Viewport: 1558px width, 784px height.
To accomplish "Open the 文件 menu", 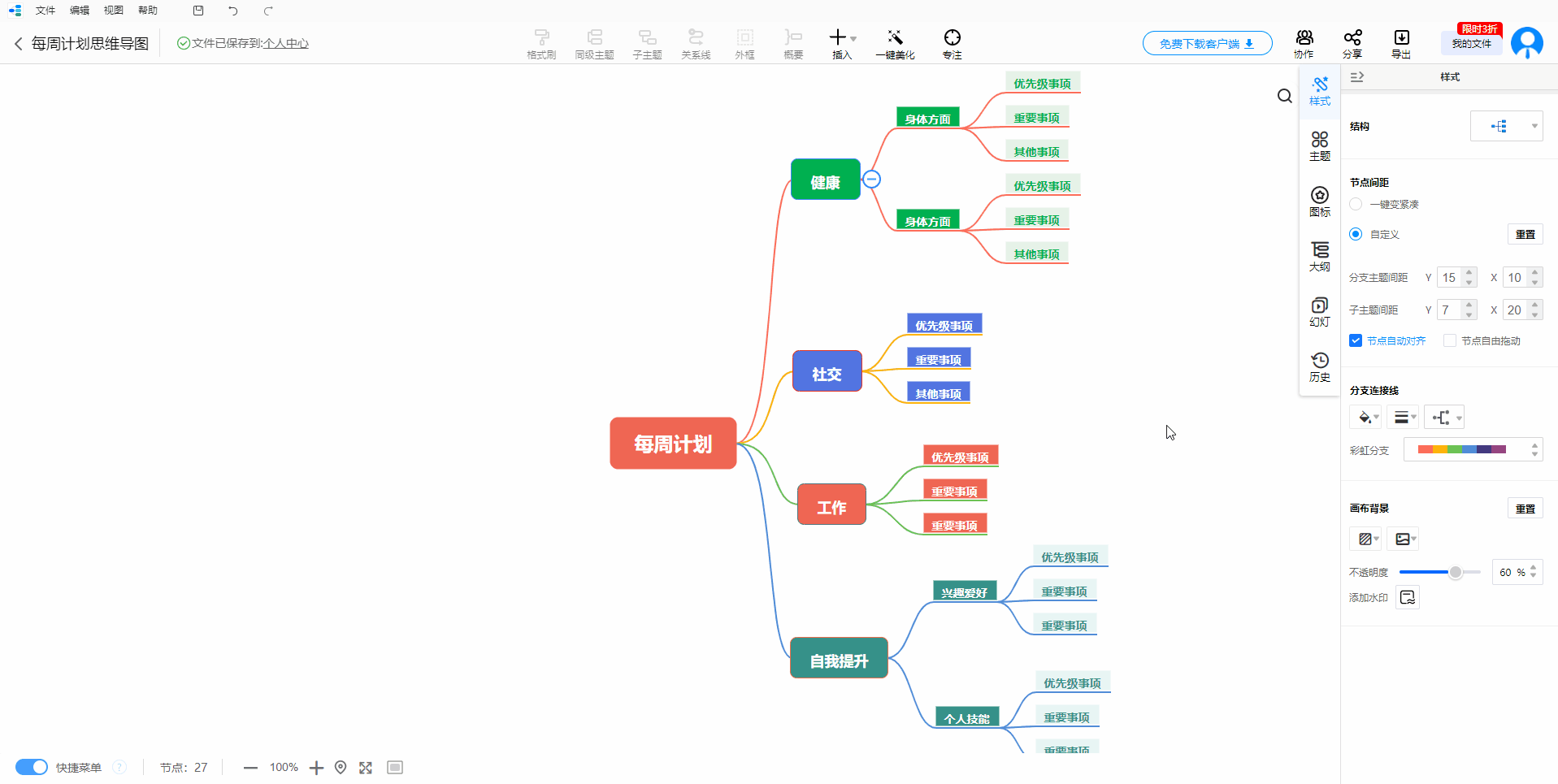I will pos(46,11).
